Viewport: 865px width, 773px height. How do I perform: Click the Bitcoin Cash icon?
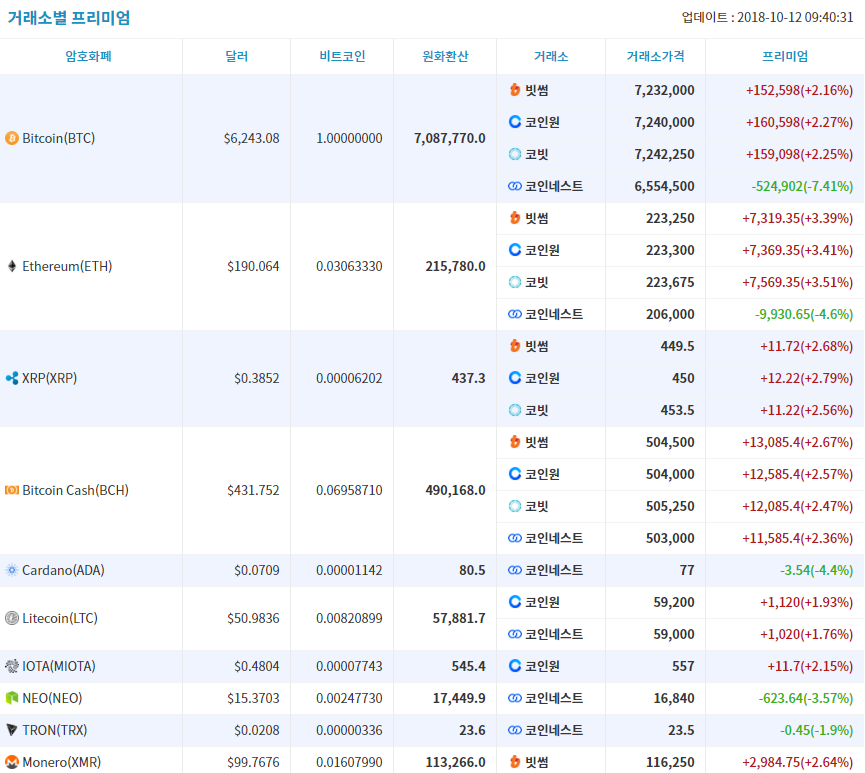point(12,490)
